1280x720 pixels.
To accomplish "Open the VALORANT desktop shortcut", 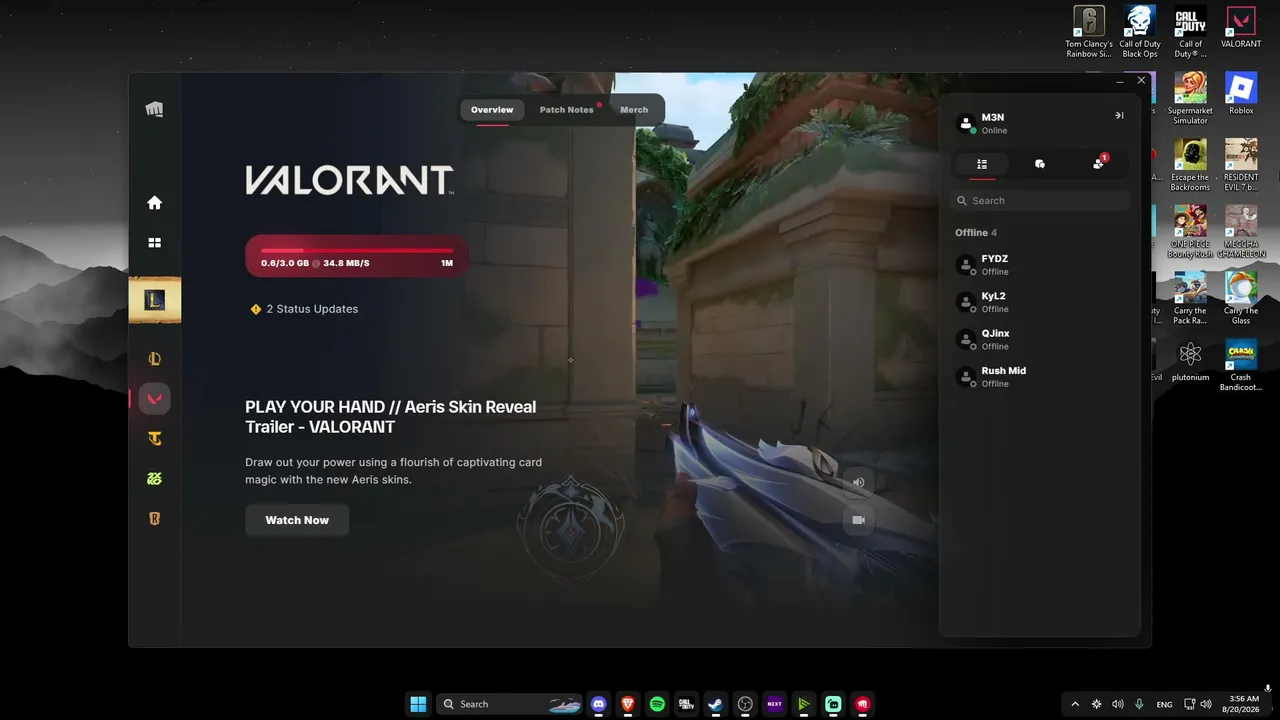I will pos(1241,28).
